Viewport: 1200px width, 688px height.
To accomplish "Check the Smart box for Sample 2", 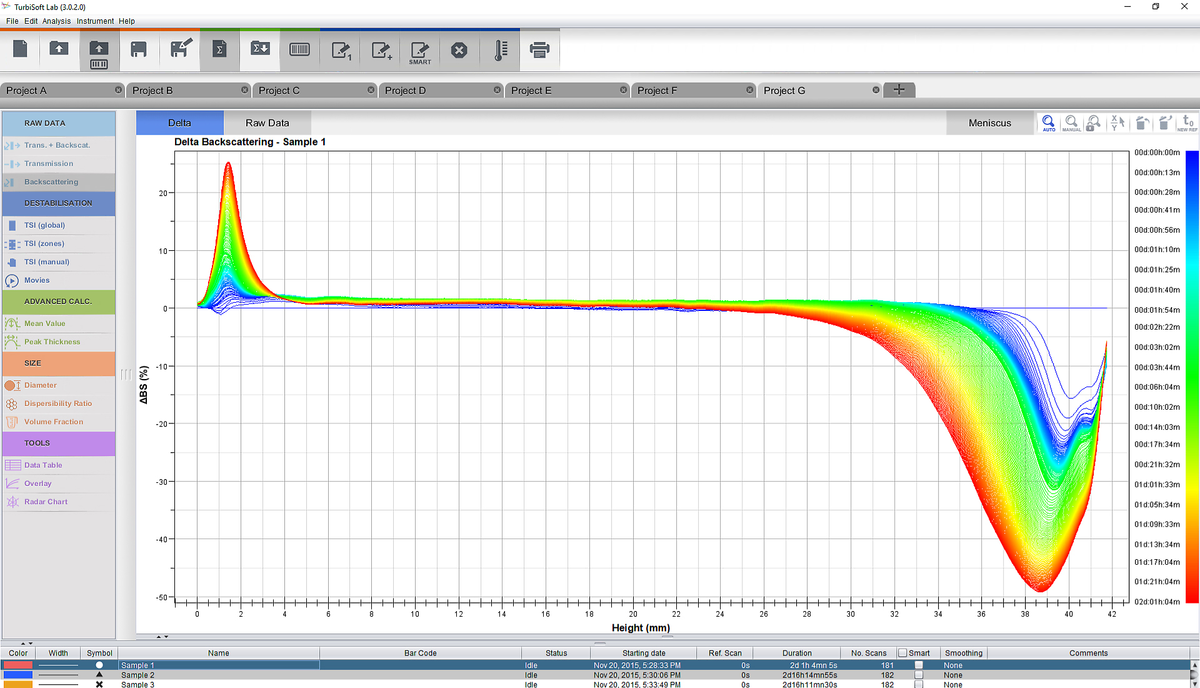I will [x=919, y=675].
